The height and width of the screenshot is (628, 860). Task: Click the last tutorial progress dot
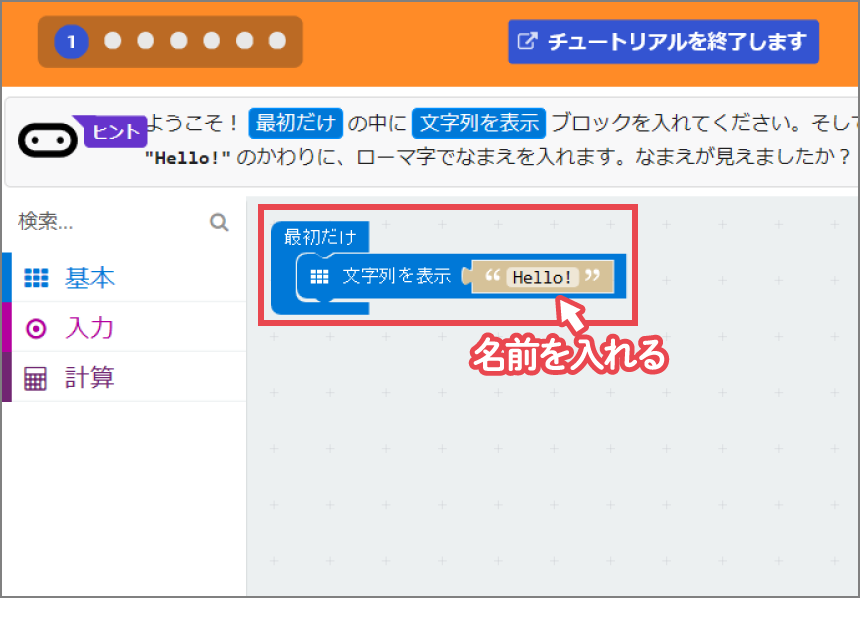276,41
